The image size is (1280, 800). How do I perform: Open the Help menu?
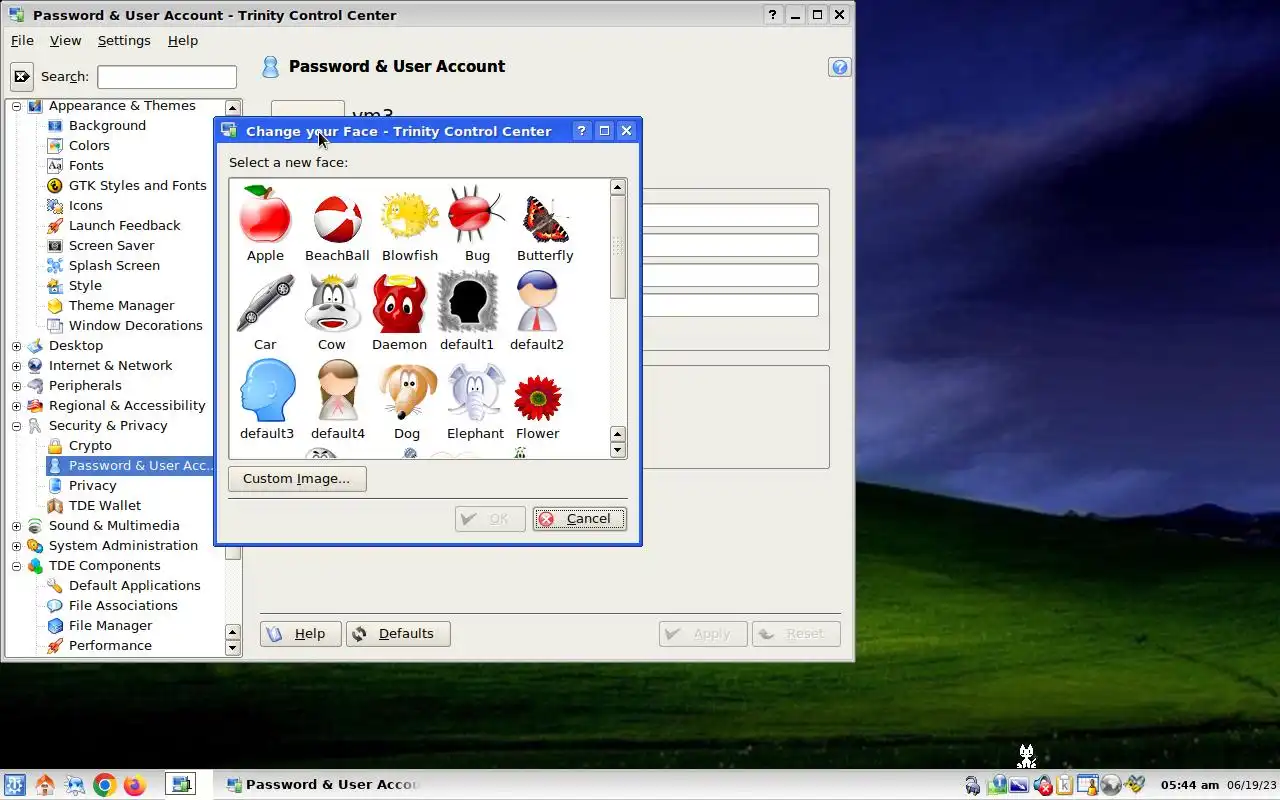coord(182,40)
